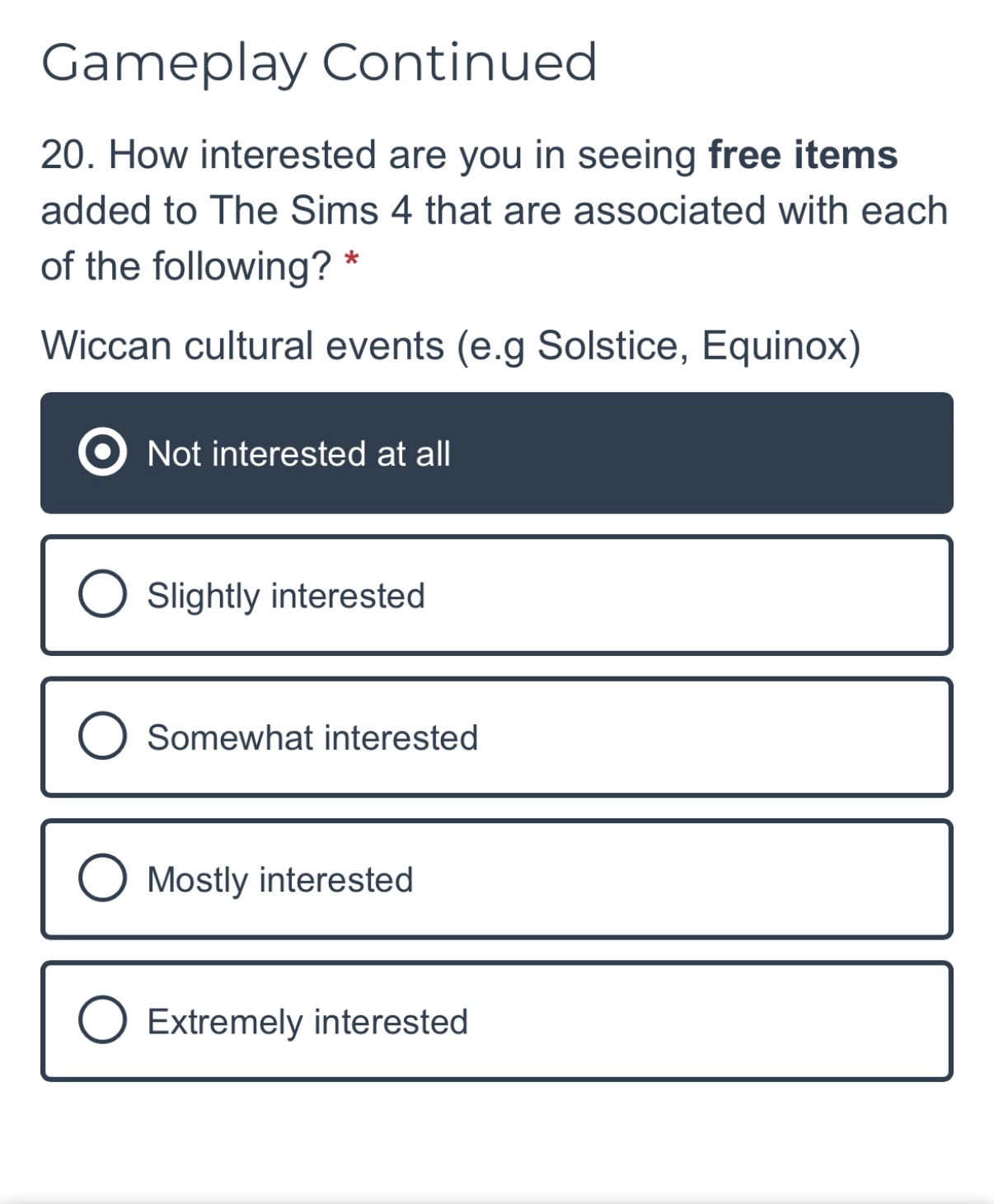Select the 'Not interested at all' radio circle
This screenshot has width=994, height=1204.
point(103,452)
